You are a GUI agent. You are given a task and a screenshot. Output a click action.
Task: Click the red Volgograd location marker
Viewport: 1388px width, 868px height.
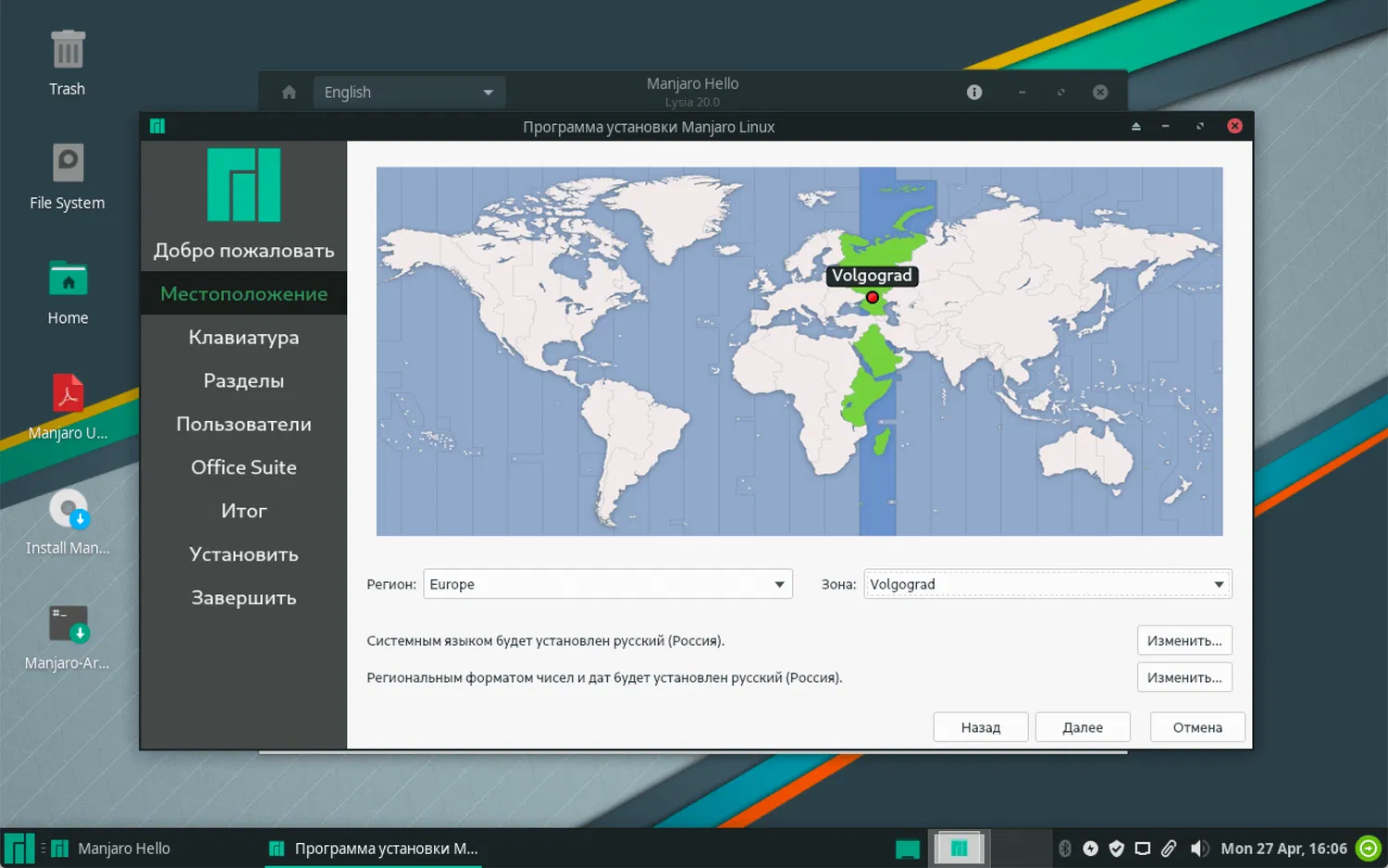(x=872, y=297)
